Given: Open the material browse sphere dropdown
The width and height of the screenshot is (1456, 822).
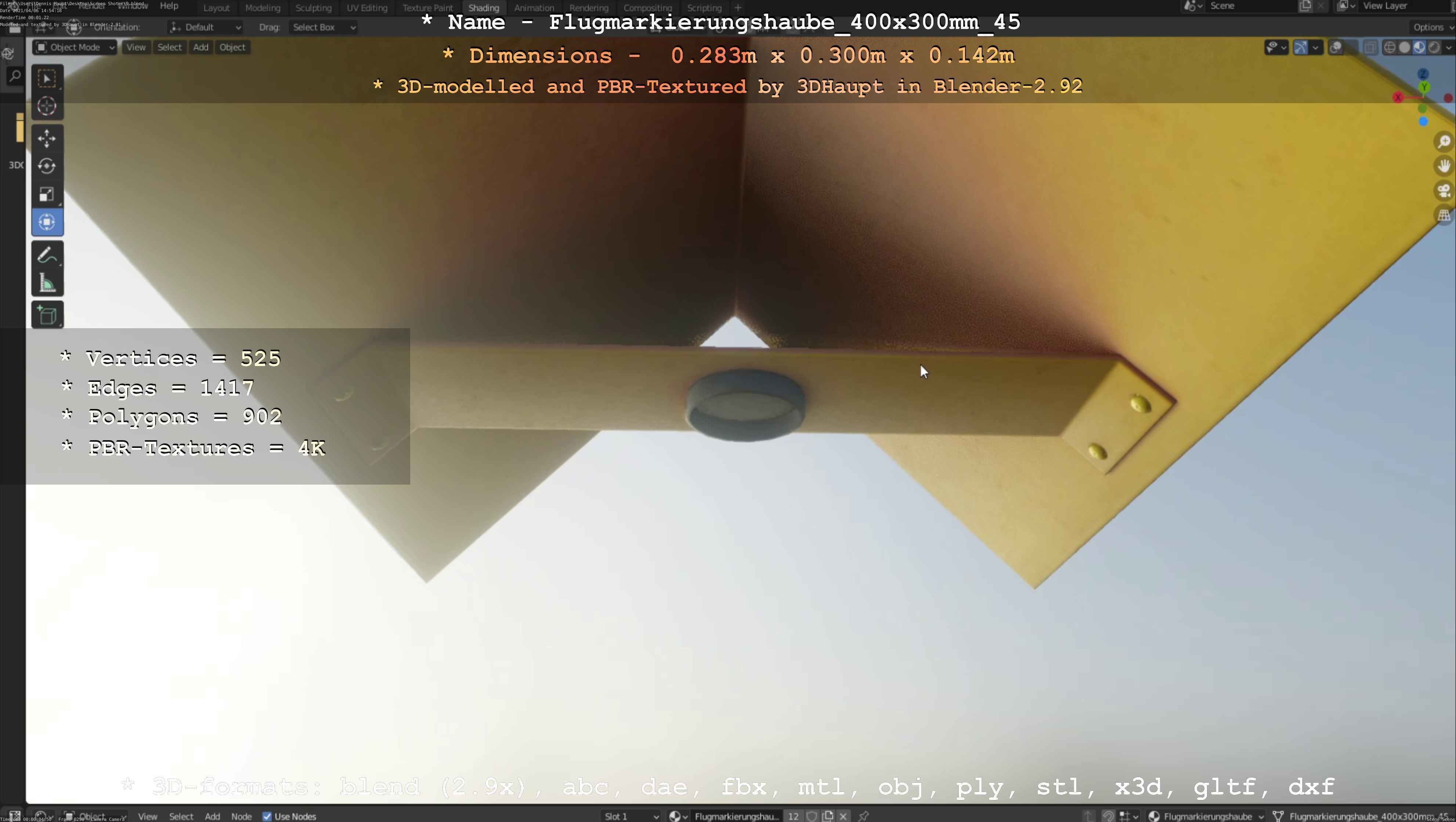Looking at the screenshot, I should point(678,816).
